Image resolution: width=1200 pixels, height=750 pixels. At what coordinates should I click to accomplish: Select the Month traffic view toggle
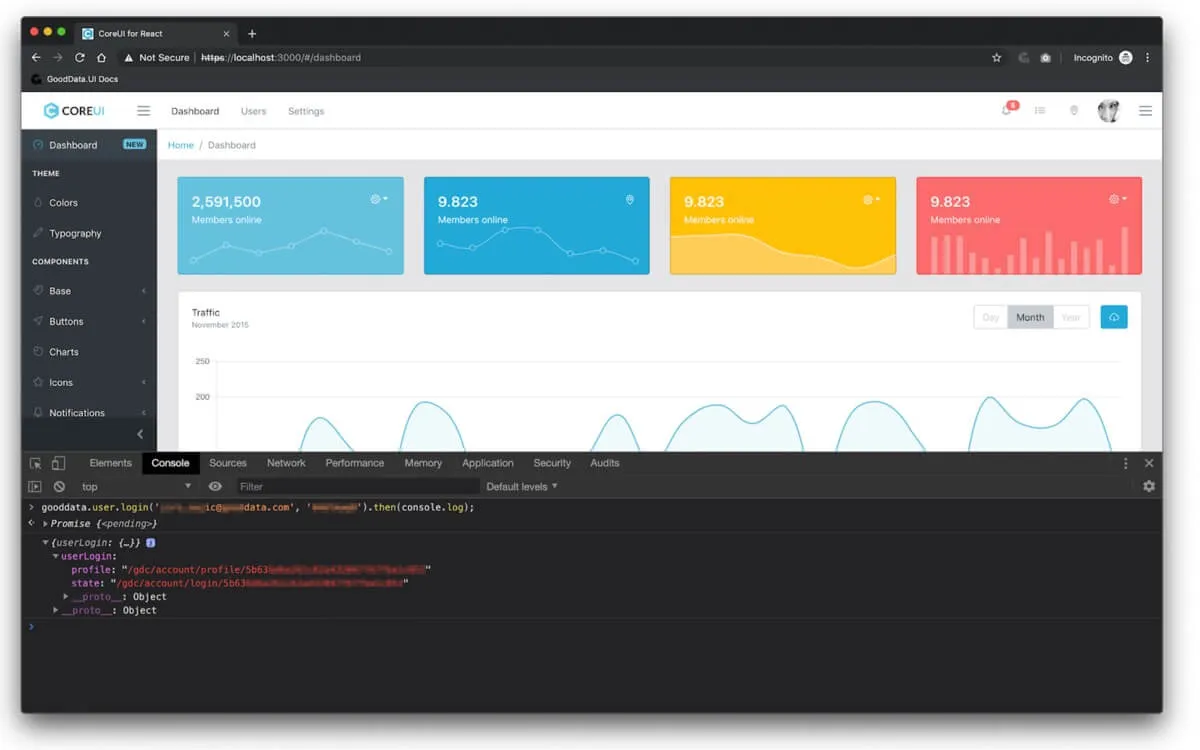[x=1030, y=316]
